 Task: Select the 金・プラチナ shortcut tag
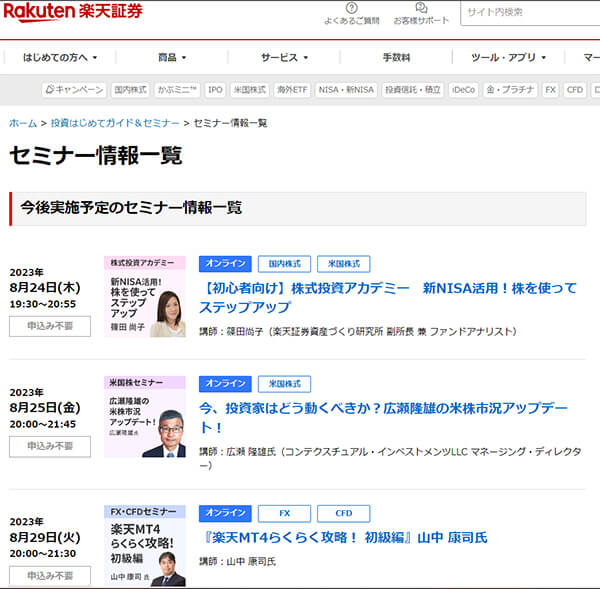(510, 90)
